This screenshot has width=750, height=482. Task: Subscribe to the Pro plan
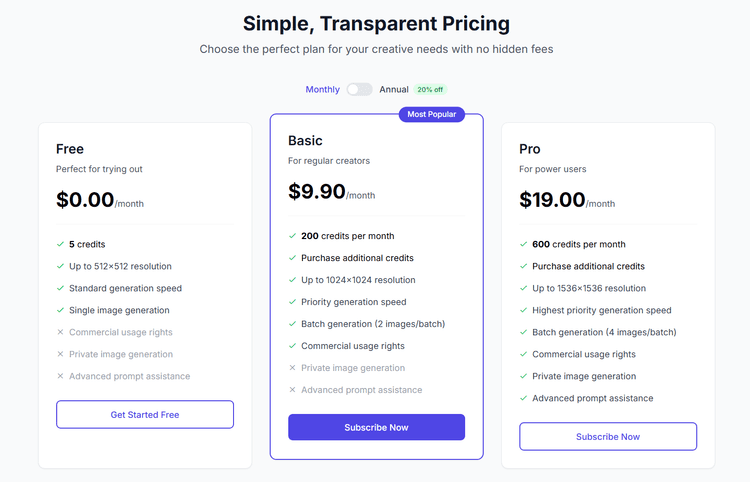608,436
